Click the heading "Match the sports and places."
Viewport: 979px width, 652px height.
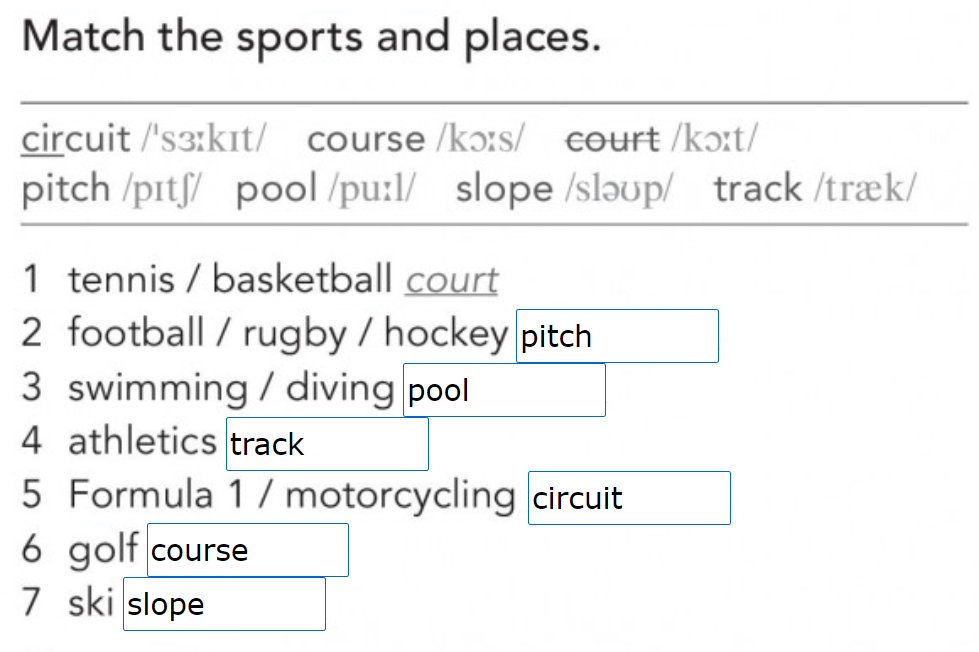click(311, 38)
